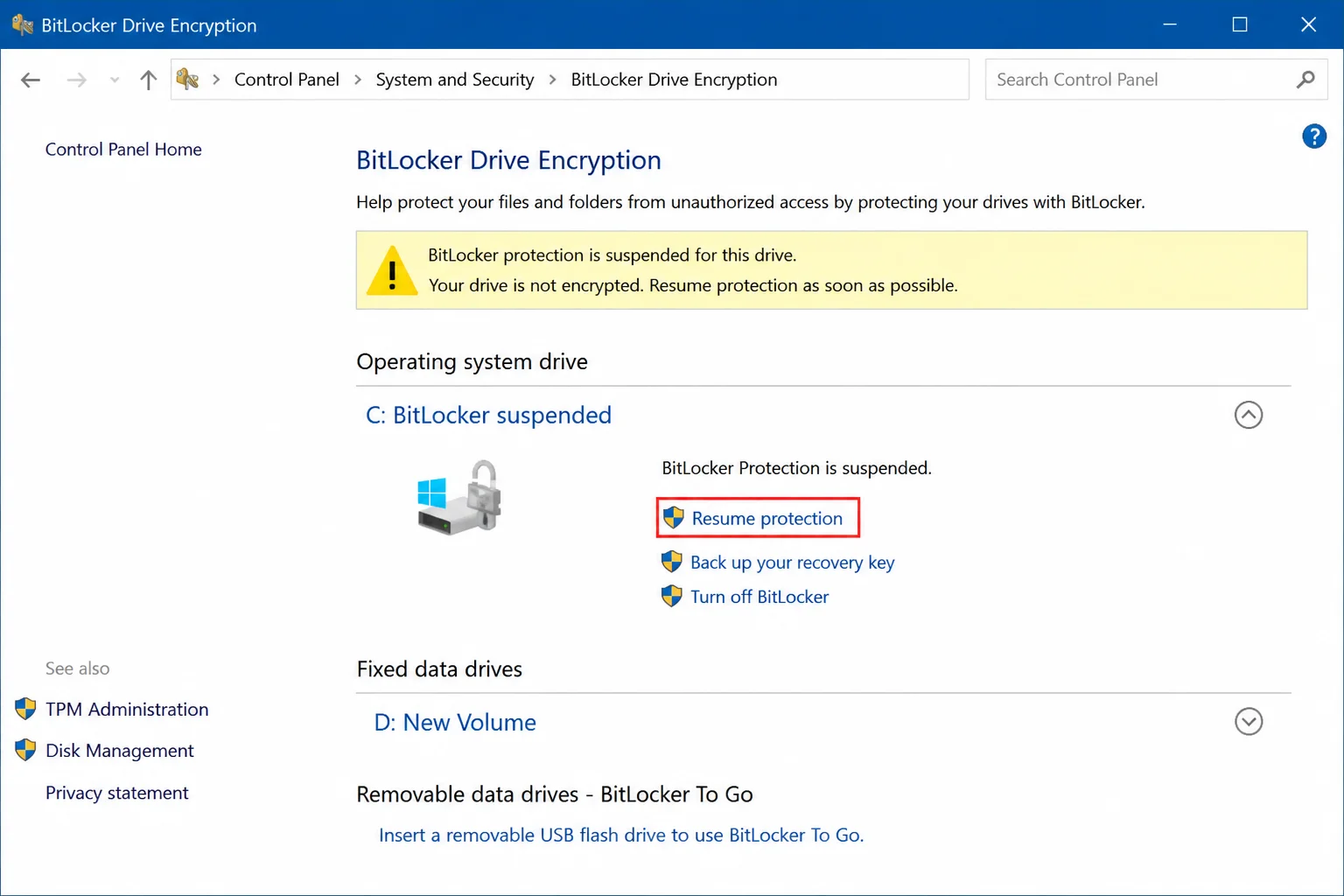Focus the Search Control Panel field
1344x896 pixels.
pos(1156,80)
